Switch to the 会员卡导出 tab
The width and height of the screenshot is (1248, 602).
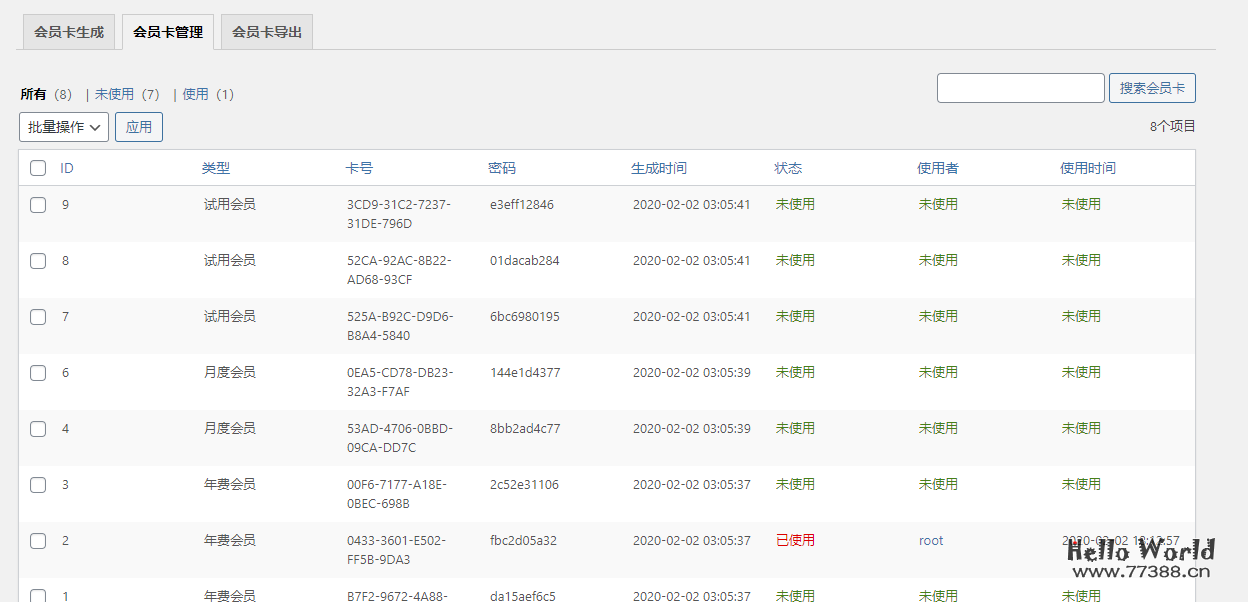coord(266,31)
